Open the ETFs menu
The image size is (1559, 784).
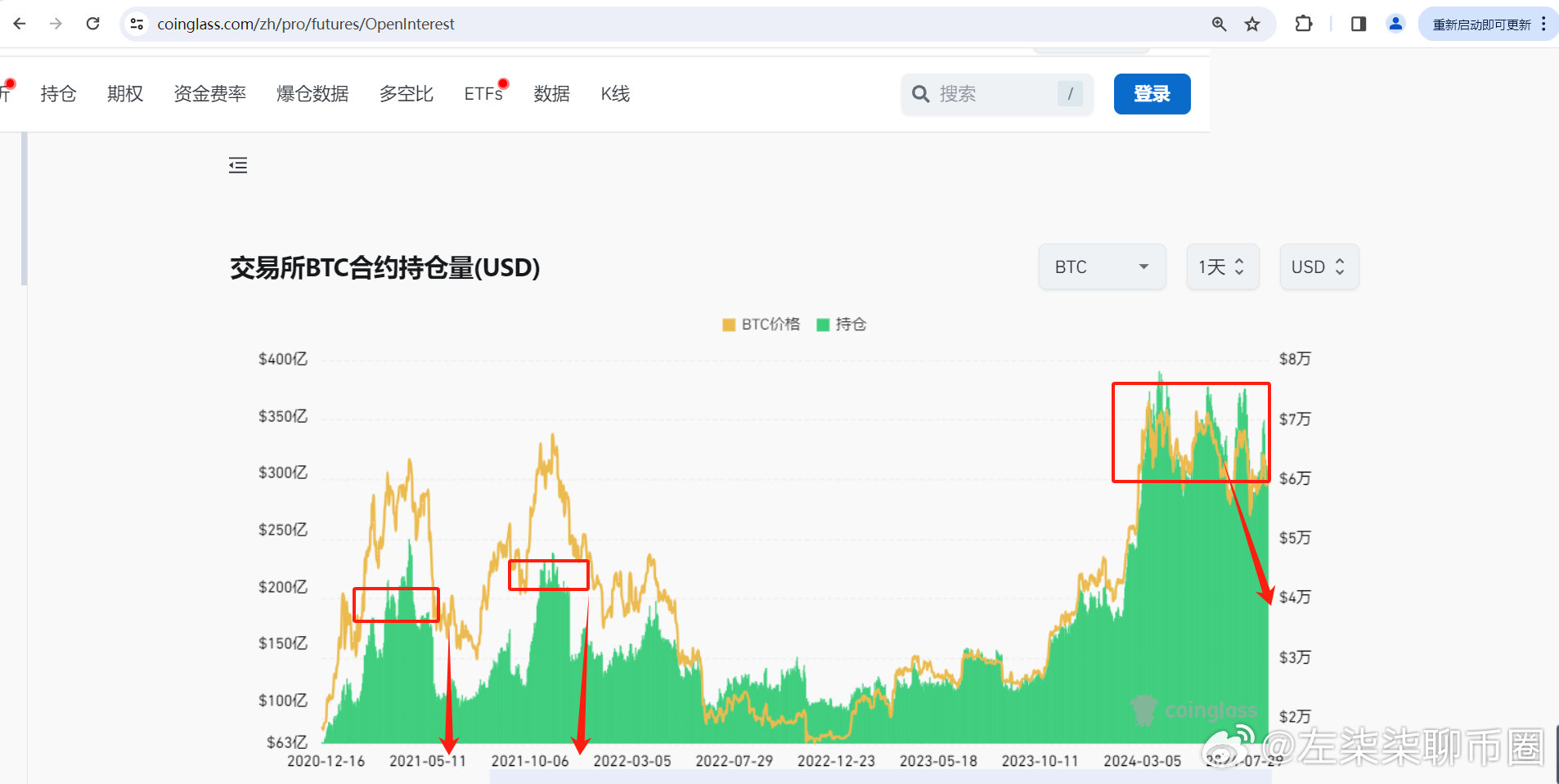coord(483,94)
